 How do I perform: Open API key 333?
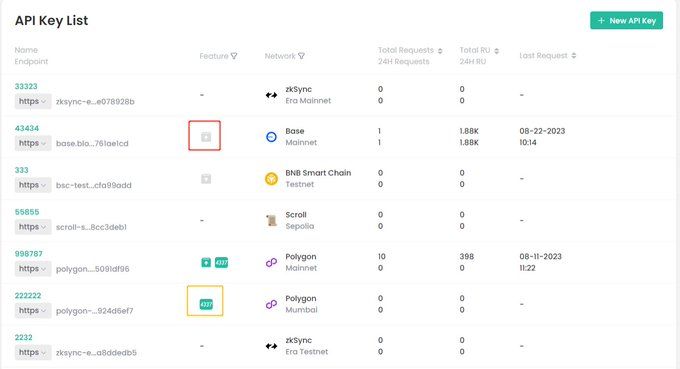[x=21, y=170]
